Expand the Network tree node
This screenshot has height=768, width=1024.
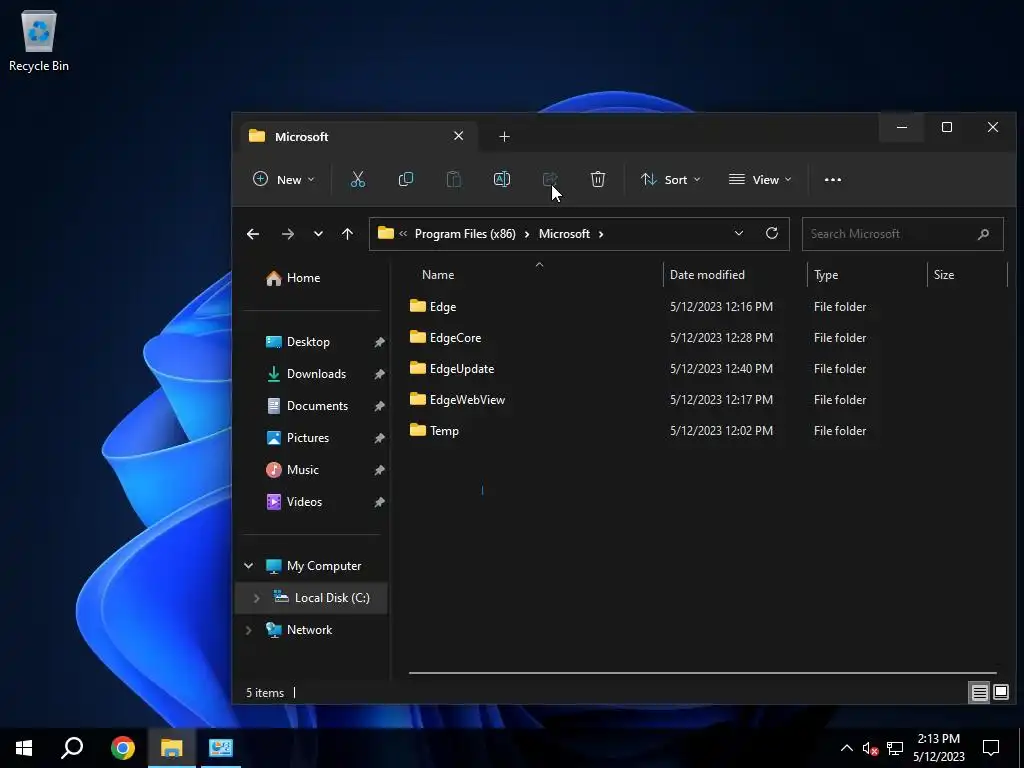(x=248, y=630)
